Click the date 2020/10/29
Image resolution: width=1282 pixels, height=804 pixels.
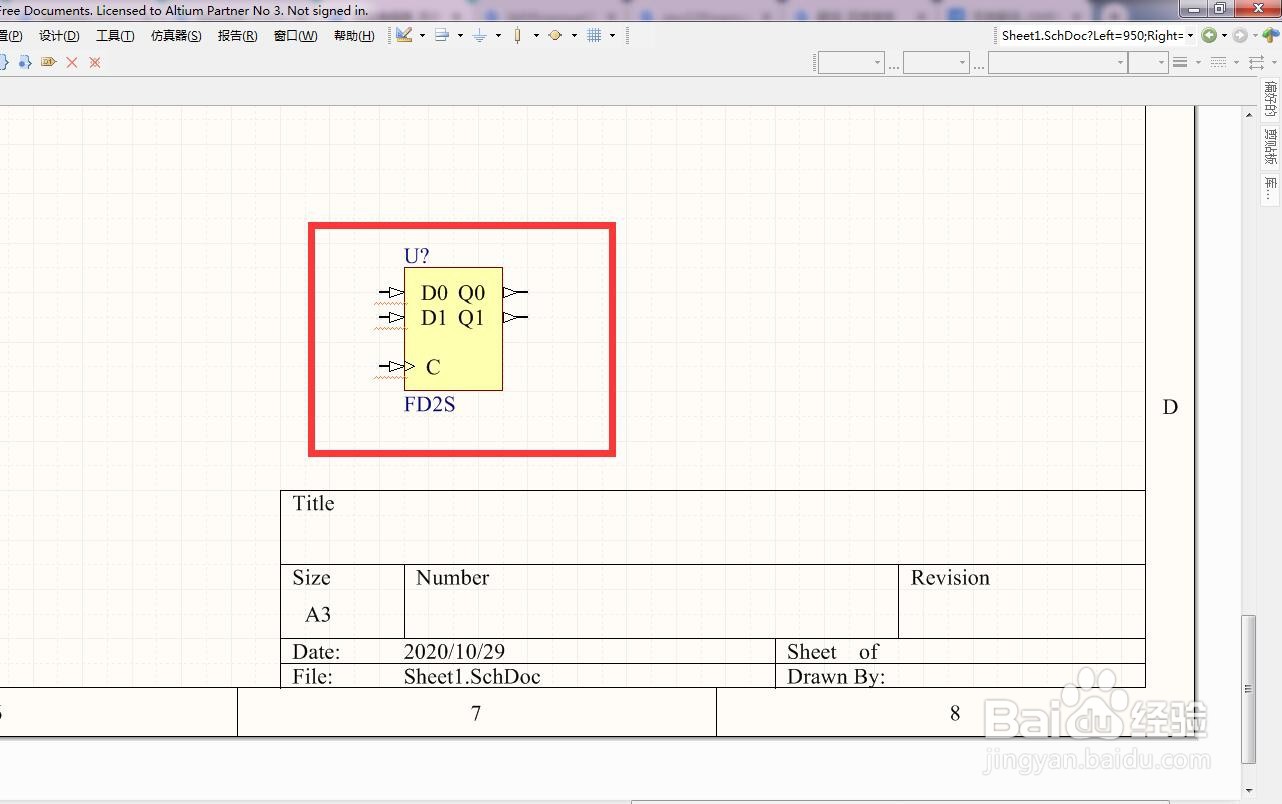tap(454, 652)
